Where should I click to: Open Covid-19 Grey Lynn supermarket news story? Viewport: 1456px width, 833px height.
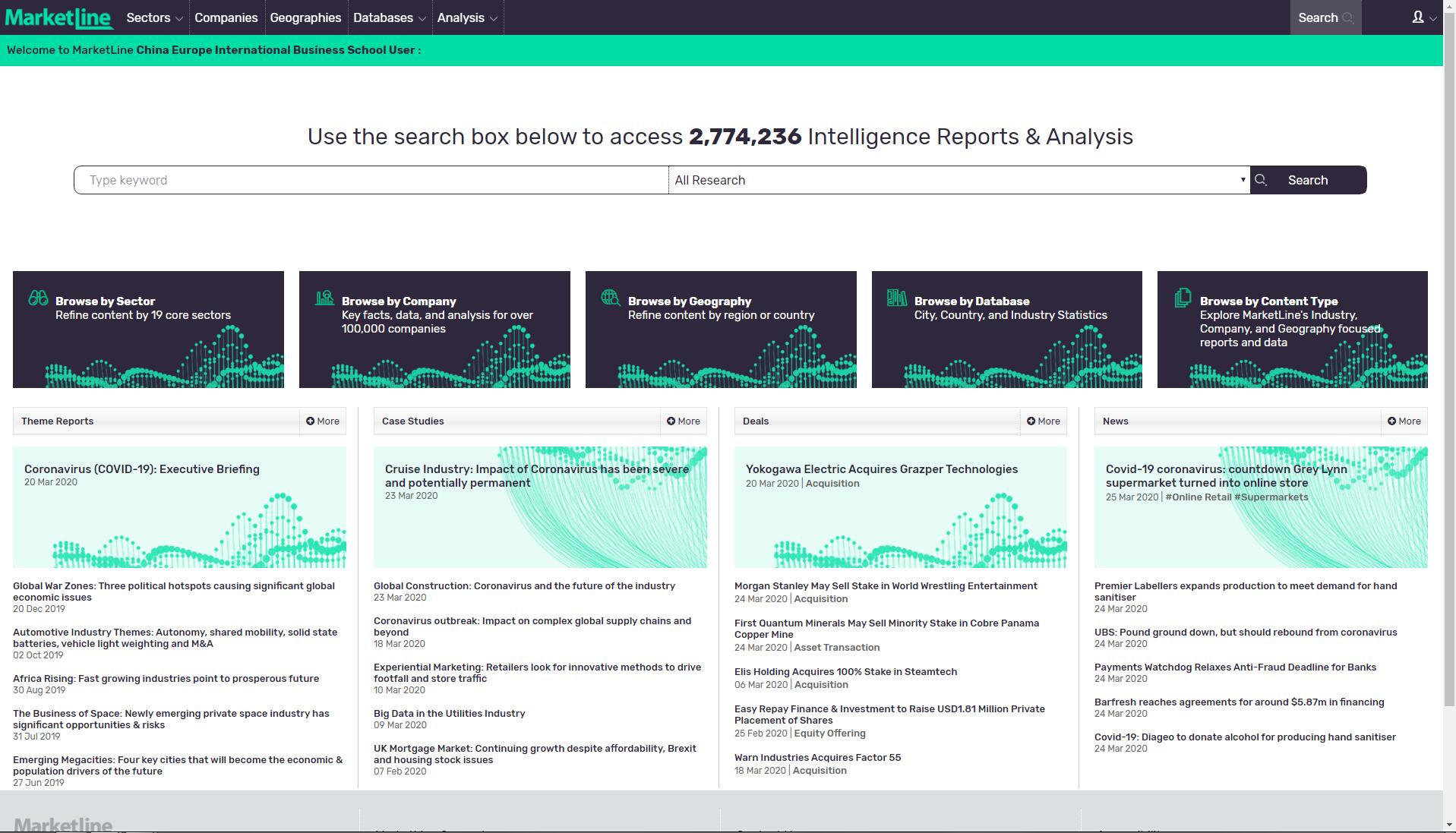click(x=1227, y=476)
